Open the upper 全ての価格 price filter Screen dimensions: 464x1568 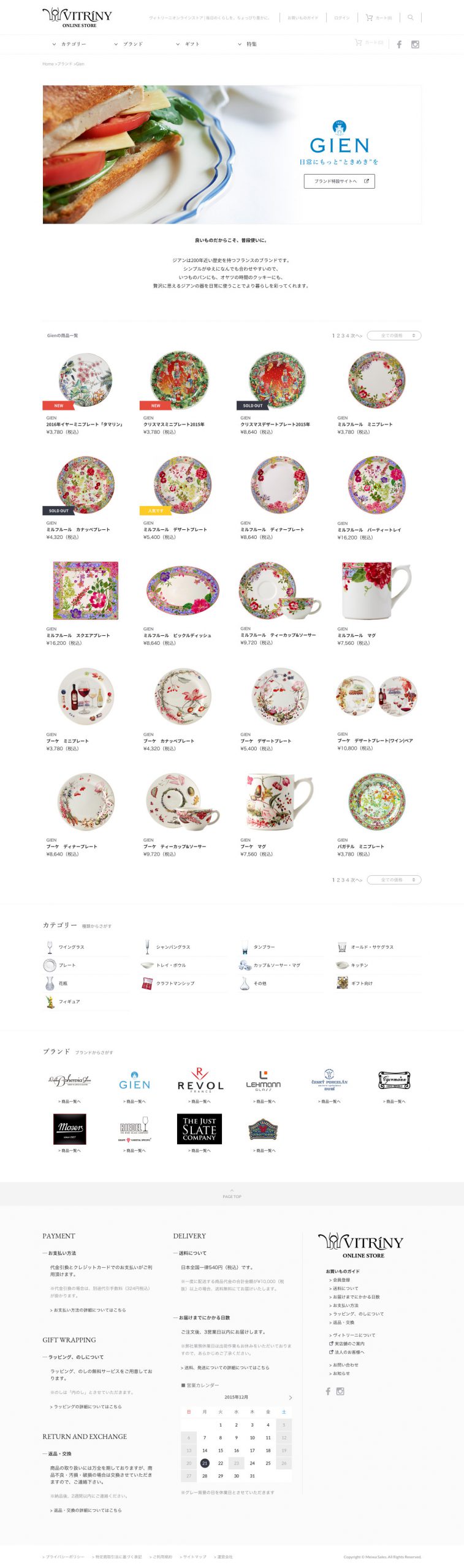click(x=394, y=335)
